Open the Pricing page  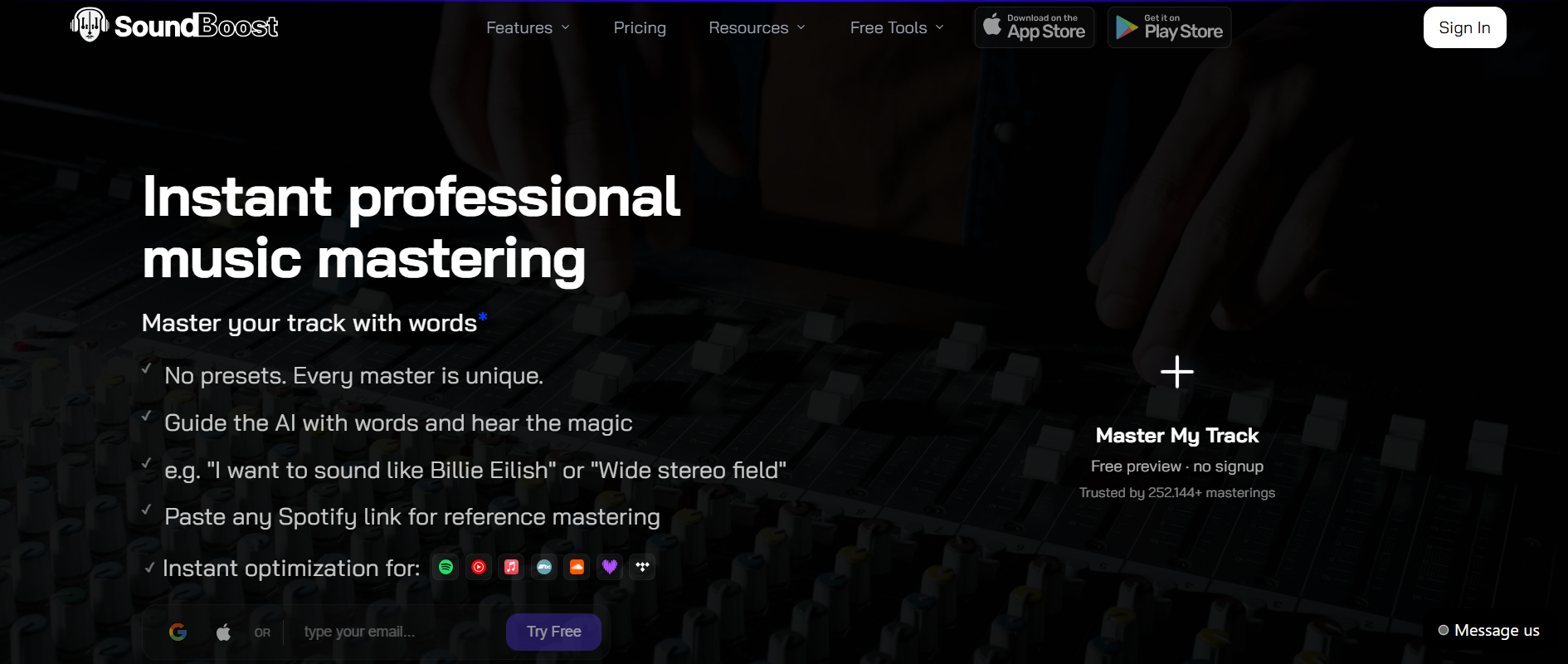(640, 27)
